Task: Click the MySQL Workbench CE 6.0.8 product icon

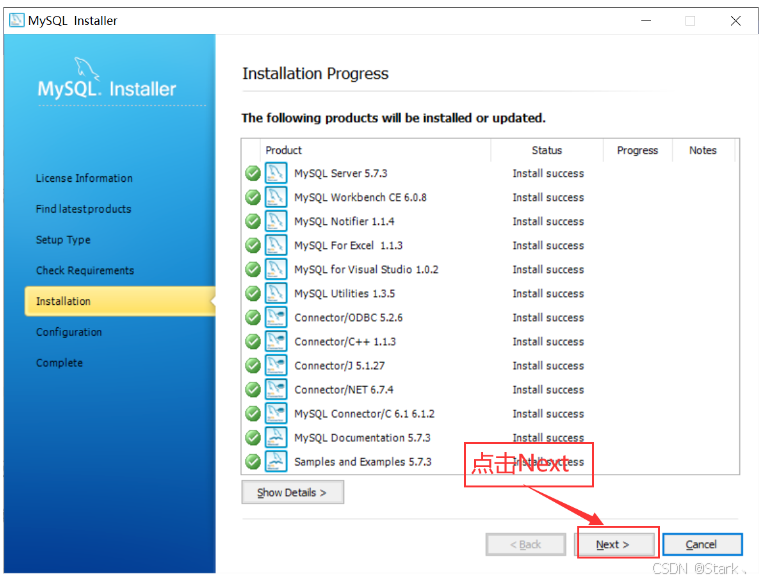Action: point(276,197)
